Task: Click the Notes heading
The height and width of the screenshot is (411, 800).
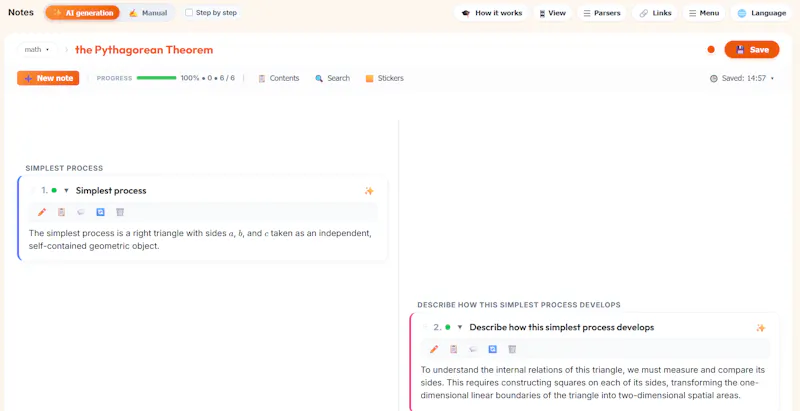Action: pyautogui.click(x=21, y=12)
